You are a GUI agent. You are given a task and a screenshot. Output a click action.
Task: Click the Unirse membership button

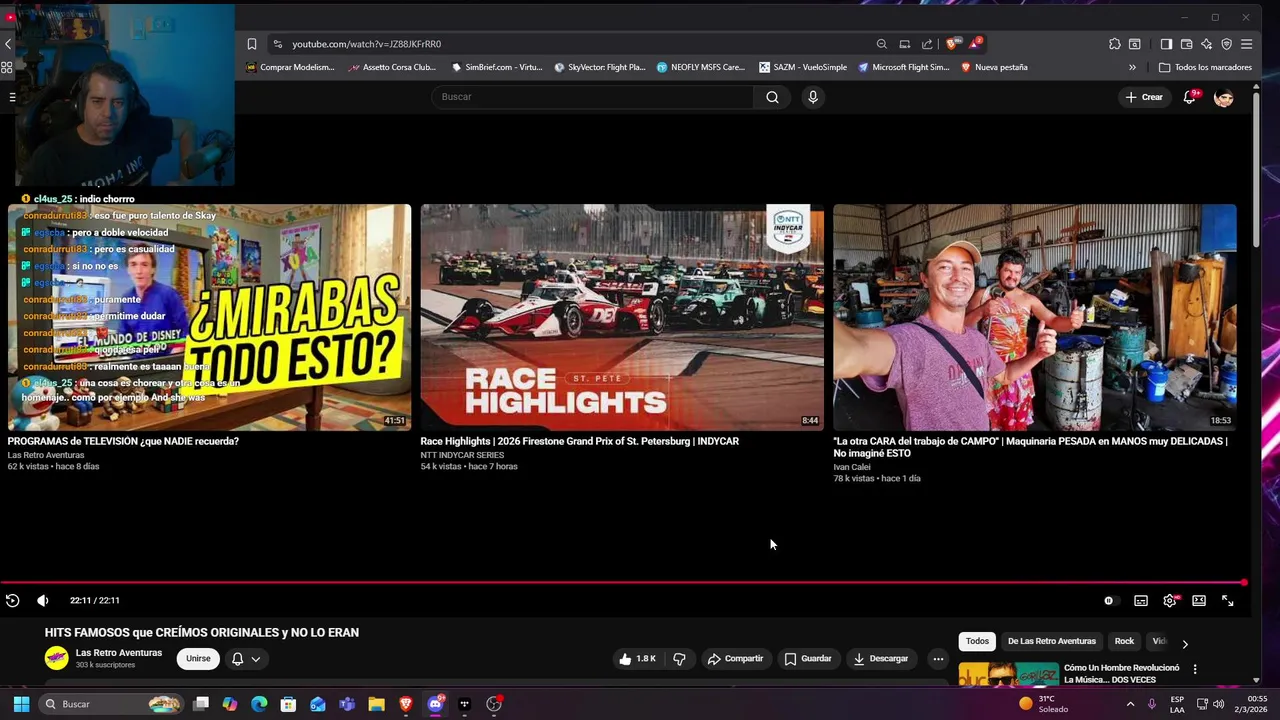coord(198,658)
